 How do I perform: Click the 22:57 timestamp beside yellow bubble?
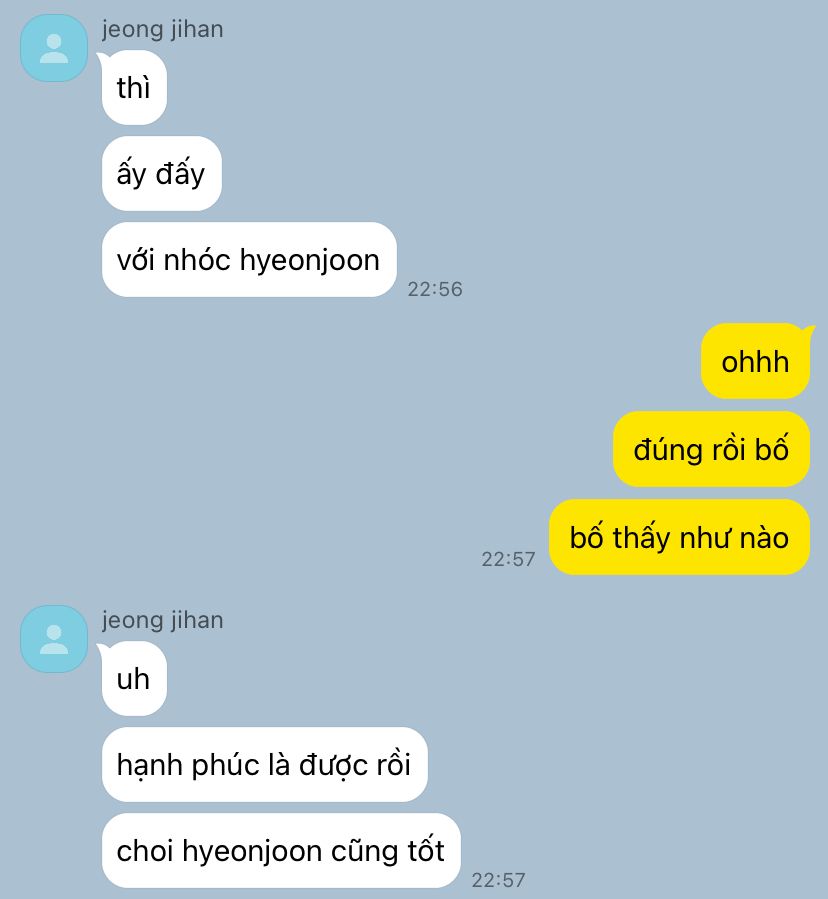(x=508, y=559)
